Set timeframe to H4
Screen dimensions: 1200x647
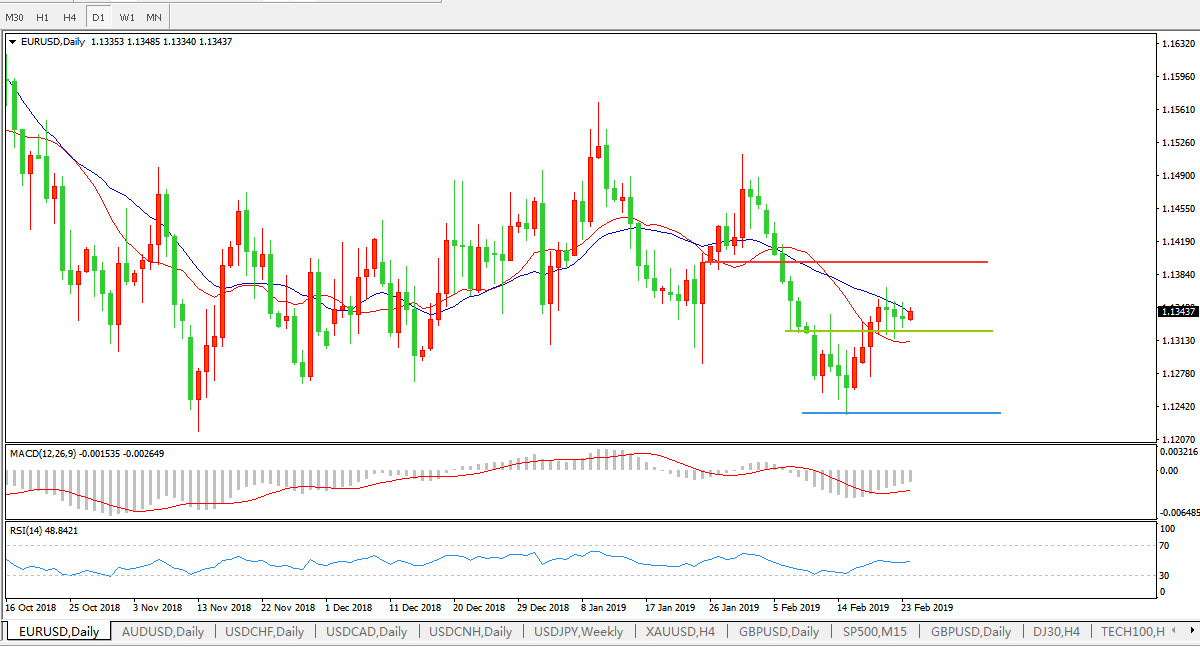click(69, 18)
